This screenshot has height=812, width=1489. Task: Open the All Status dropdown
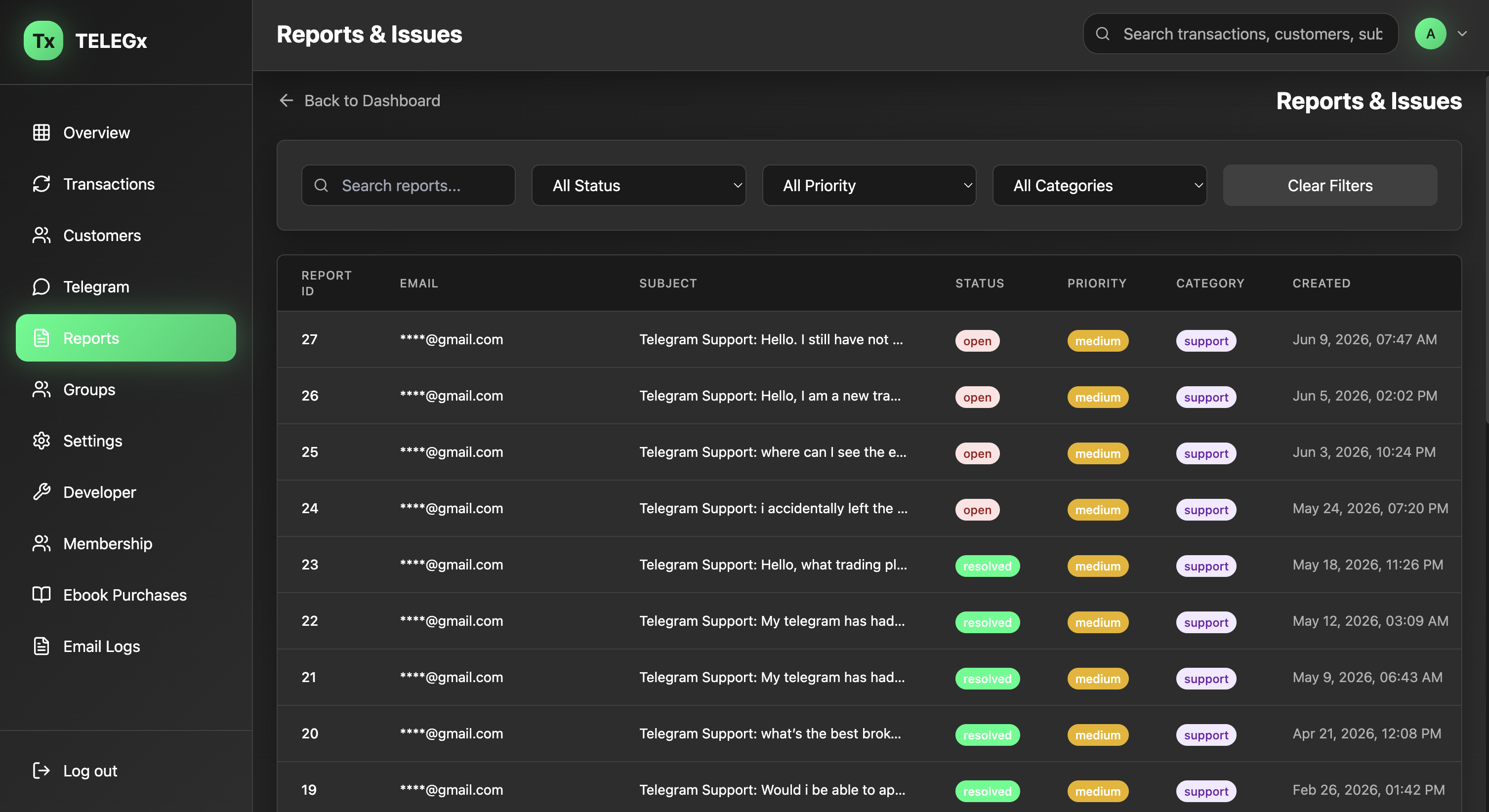click(x=638, y=186)
